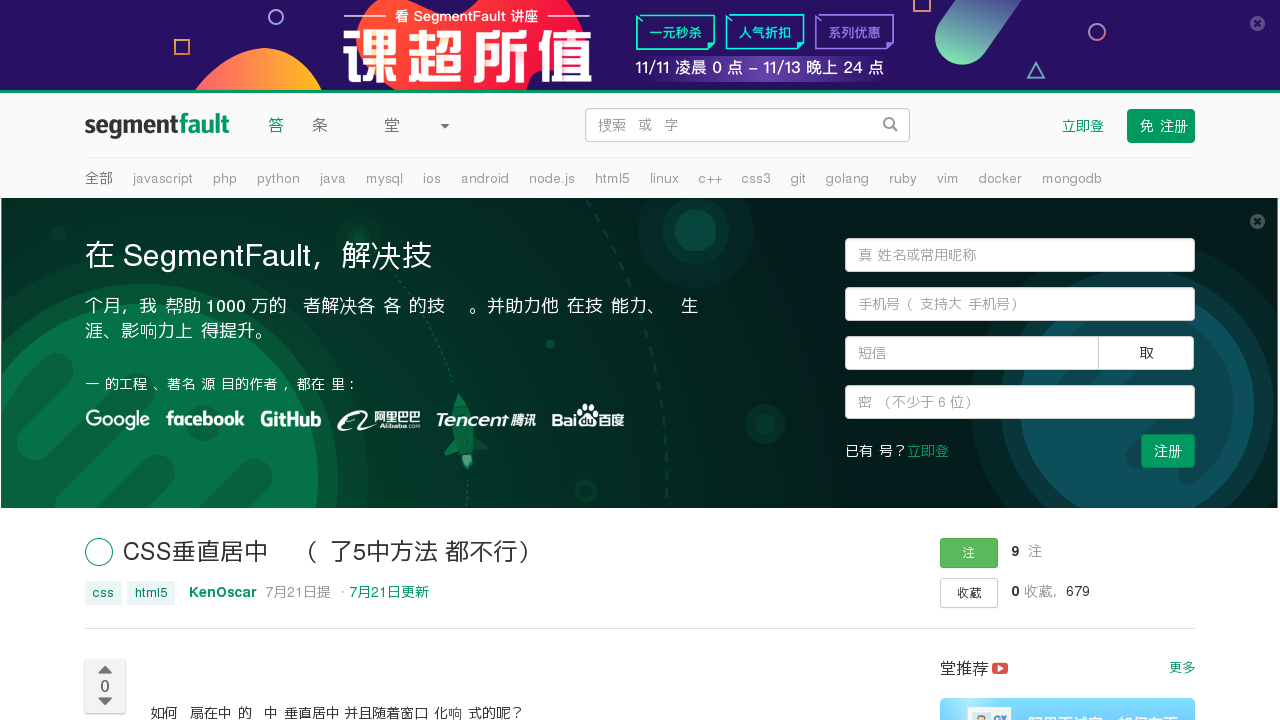Select the linux tag

point(664,178)
